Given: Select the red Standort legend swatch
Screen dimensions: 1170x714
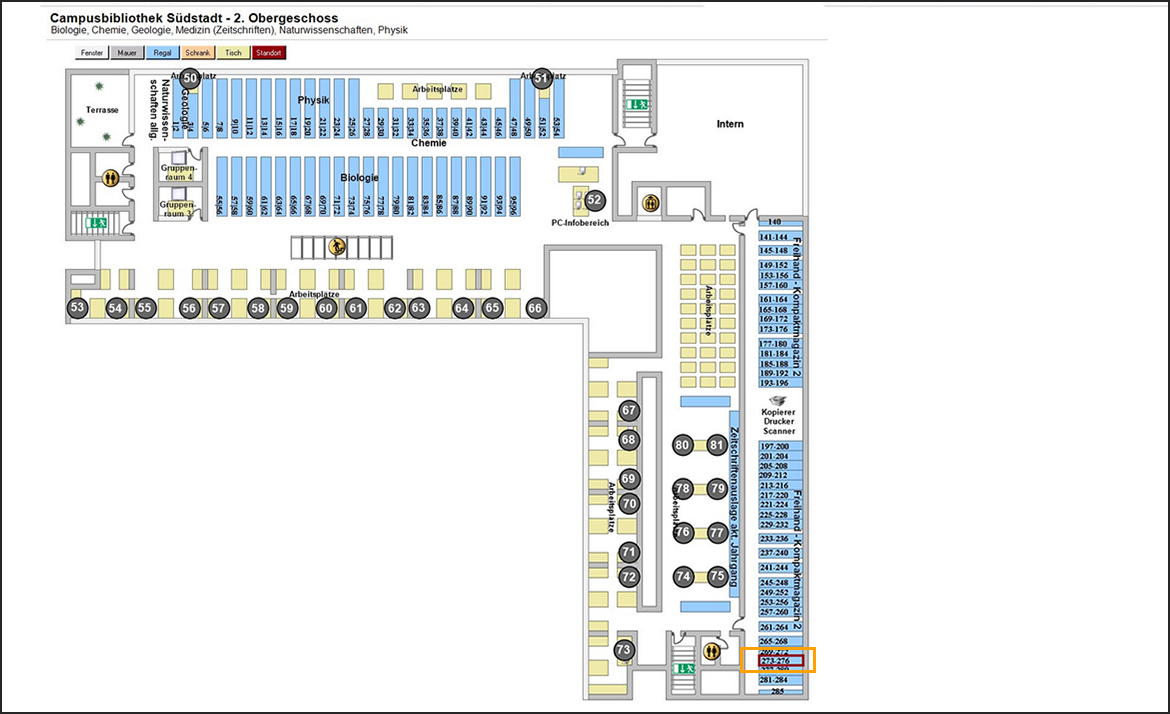Looking at the screenshot, I should 269,53.
